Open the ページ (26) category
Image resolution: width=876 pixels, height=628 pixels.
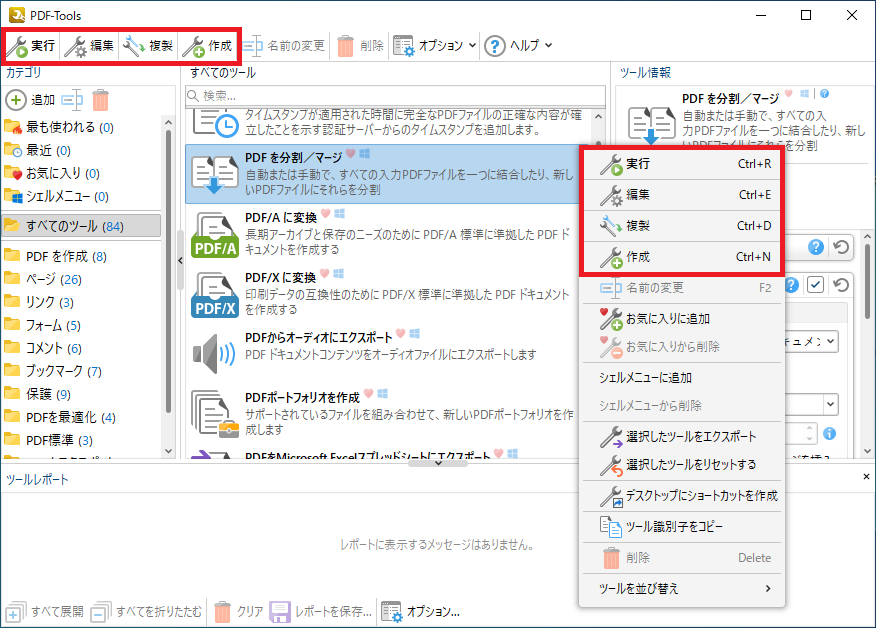tap(43, 279)
